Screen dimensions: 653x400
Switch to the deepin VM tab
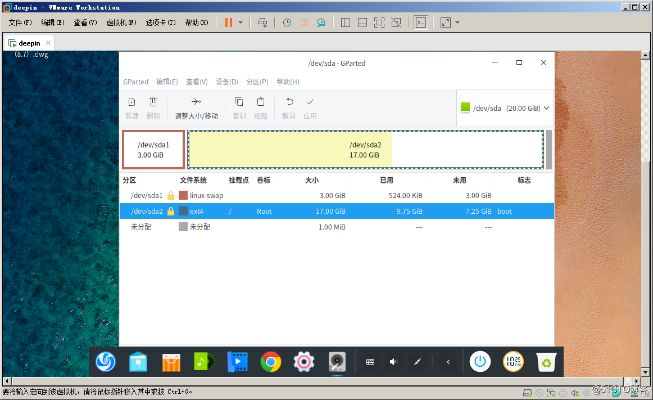pyautogui.click(x=28, y=43)
